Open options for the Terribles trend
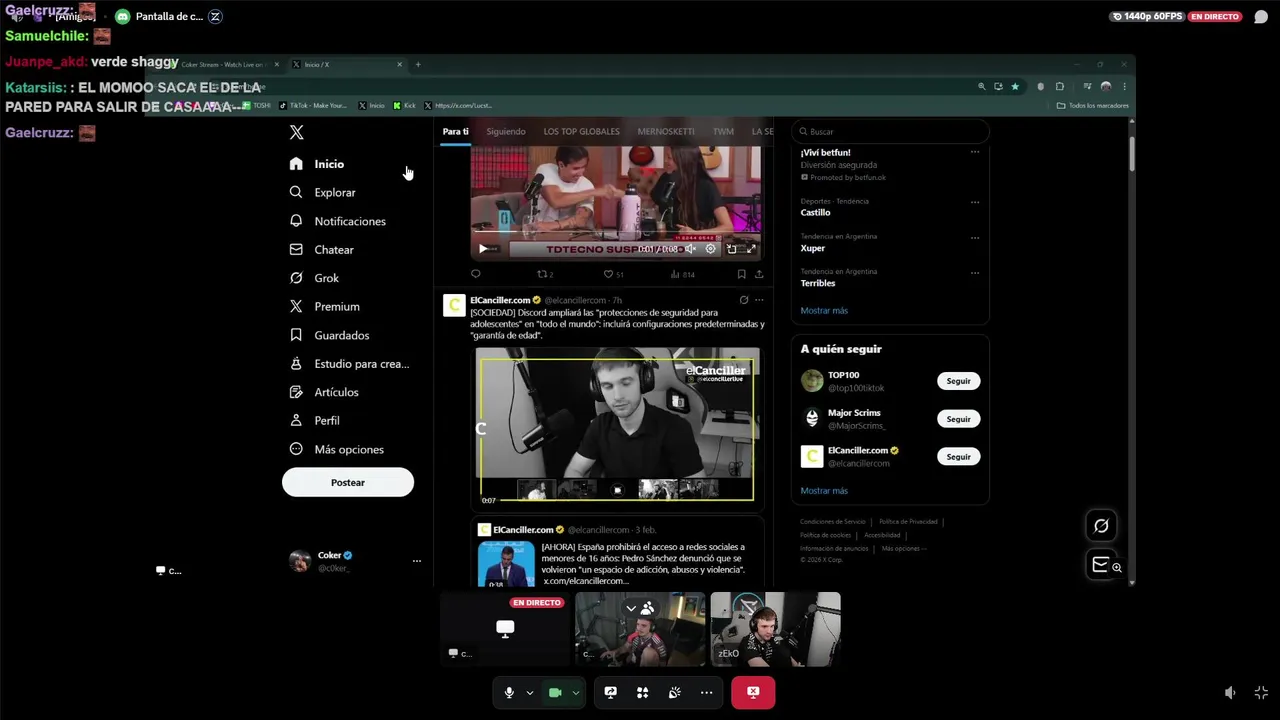The width and height of the screenshot is (1280, 720). 975,272
